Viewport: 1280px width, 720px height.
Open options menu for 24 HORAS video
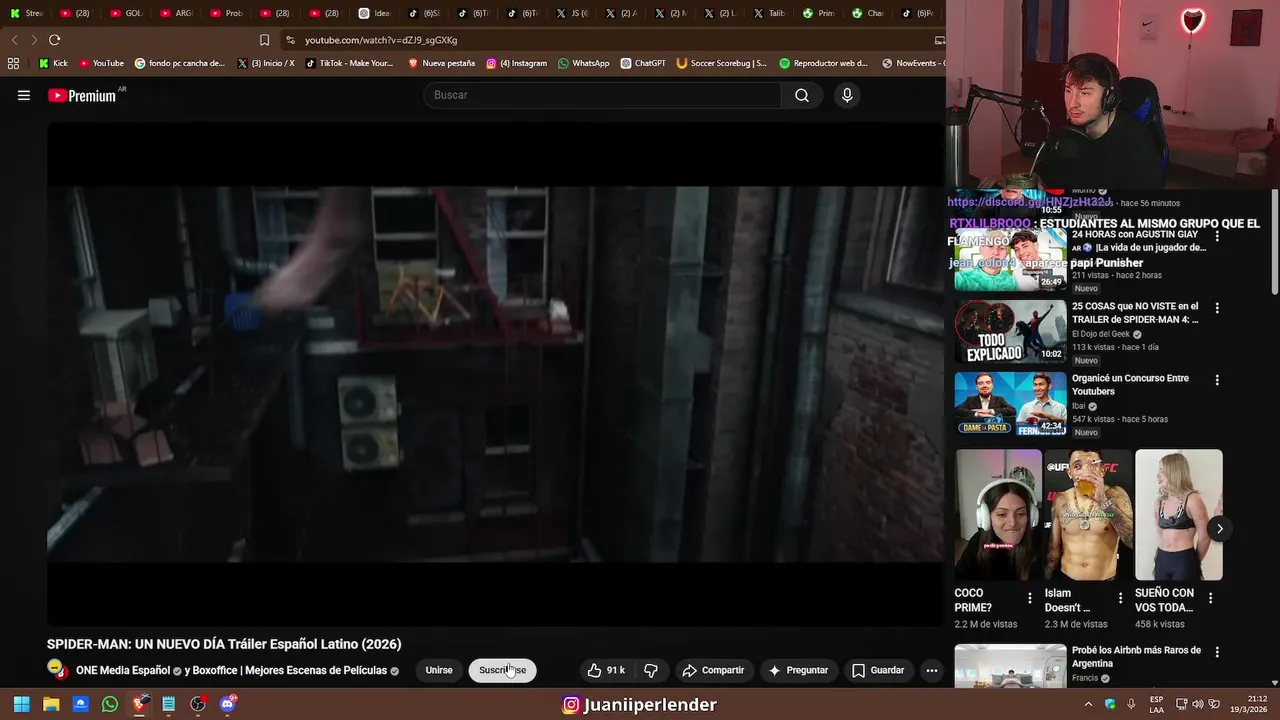point(1217,236)
